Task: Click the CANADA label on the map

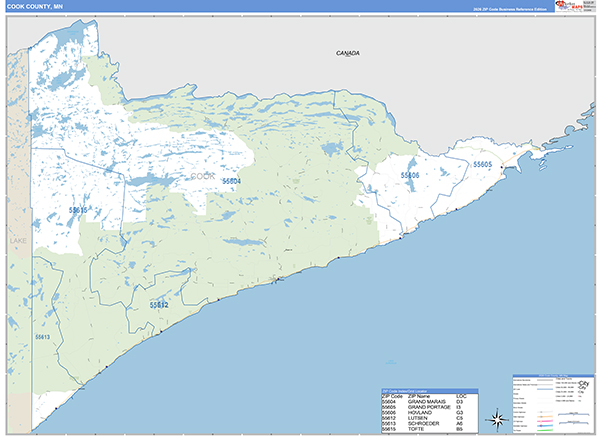Action: pos(347,53)
